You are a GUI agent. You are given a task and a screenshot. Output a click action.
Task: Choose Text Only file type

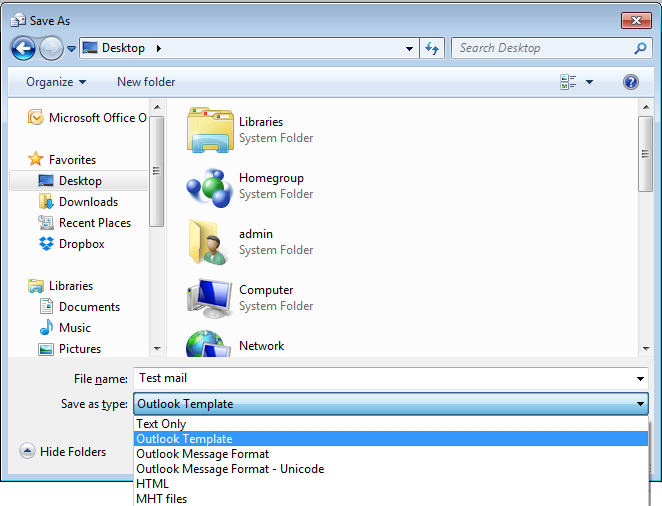point(391,424)
